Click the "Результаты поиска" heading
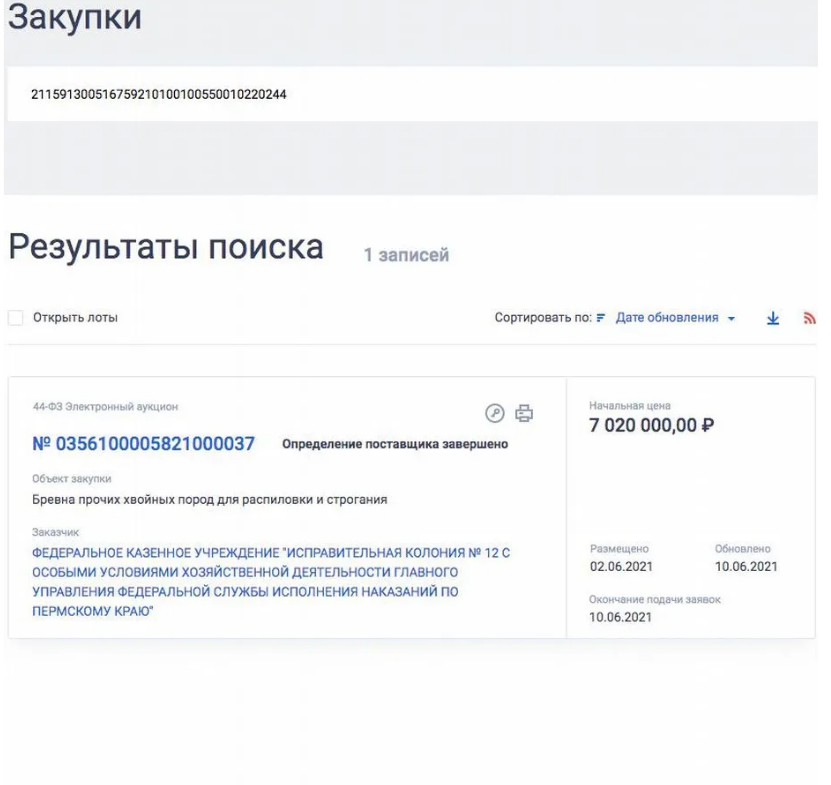 [166, 248]
